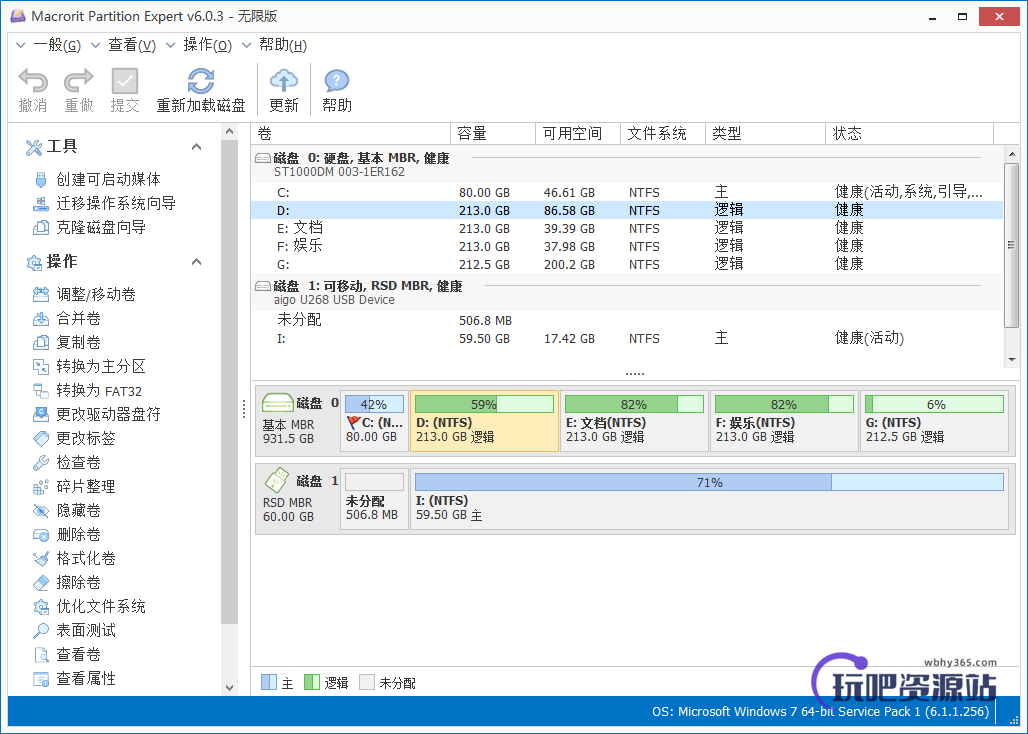Choose 格式化卷 operation
The width and height of the screenshot is (1028, 734).
pos(75,558)
